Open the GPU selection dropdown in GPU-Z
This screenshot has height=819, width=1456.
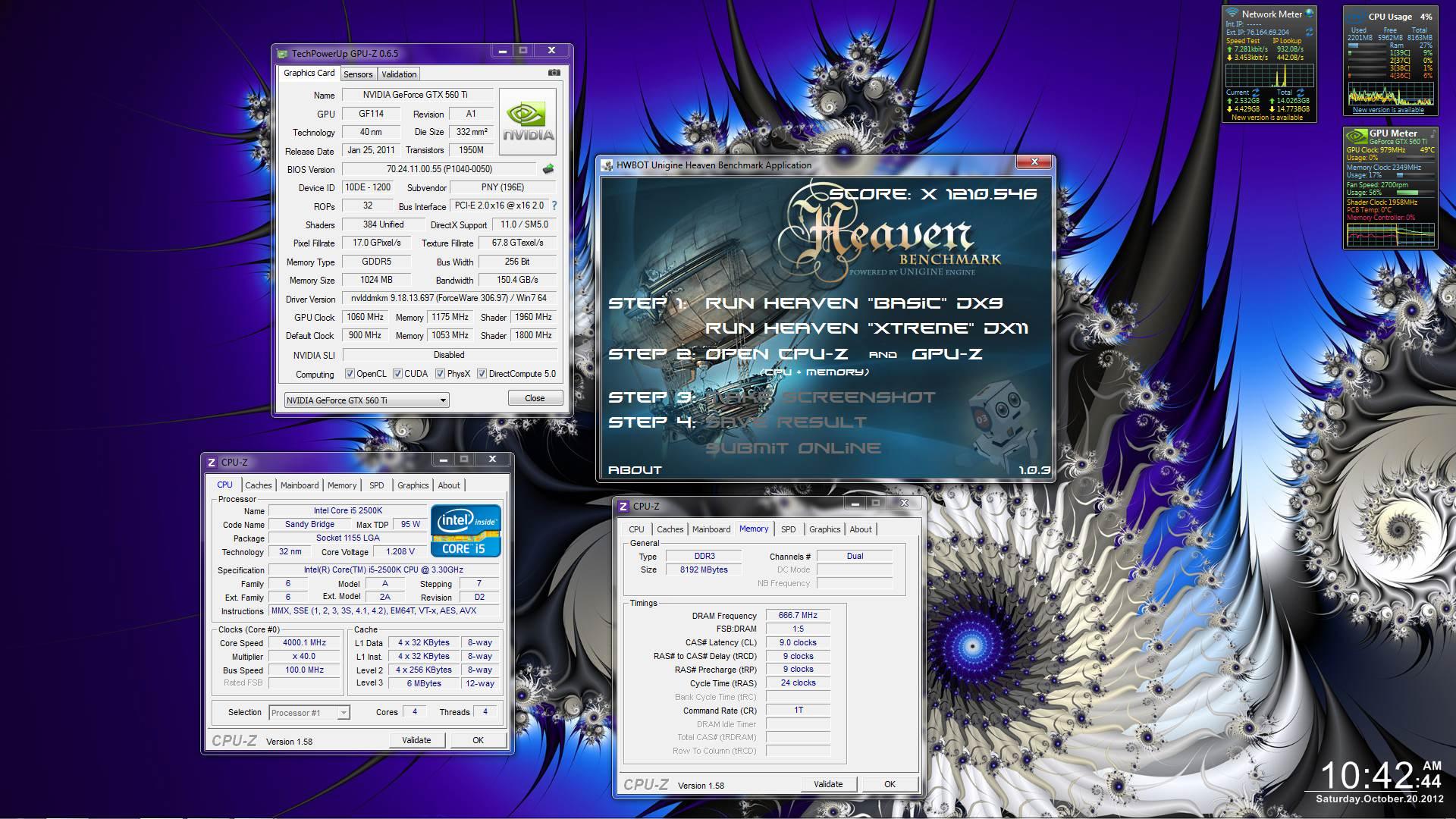pyautogui.click(x=366, y=400)
